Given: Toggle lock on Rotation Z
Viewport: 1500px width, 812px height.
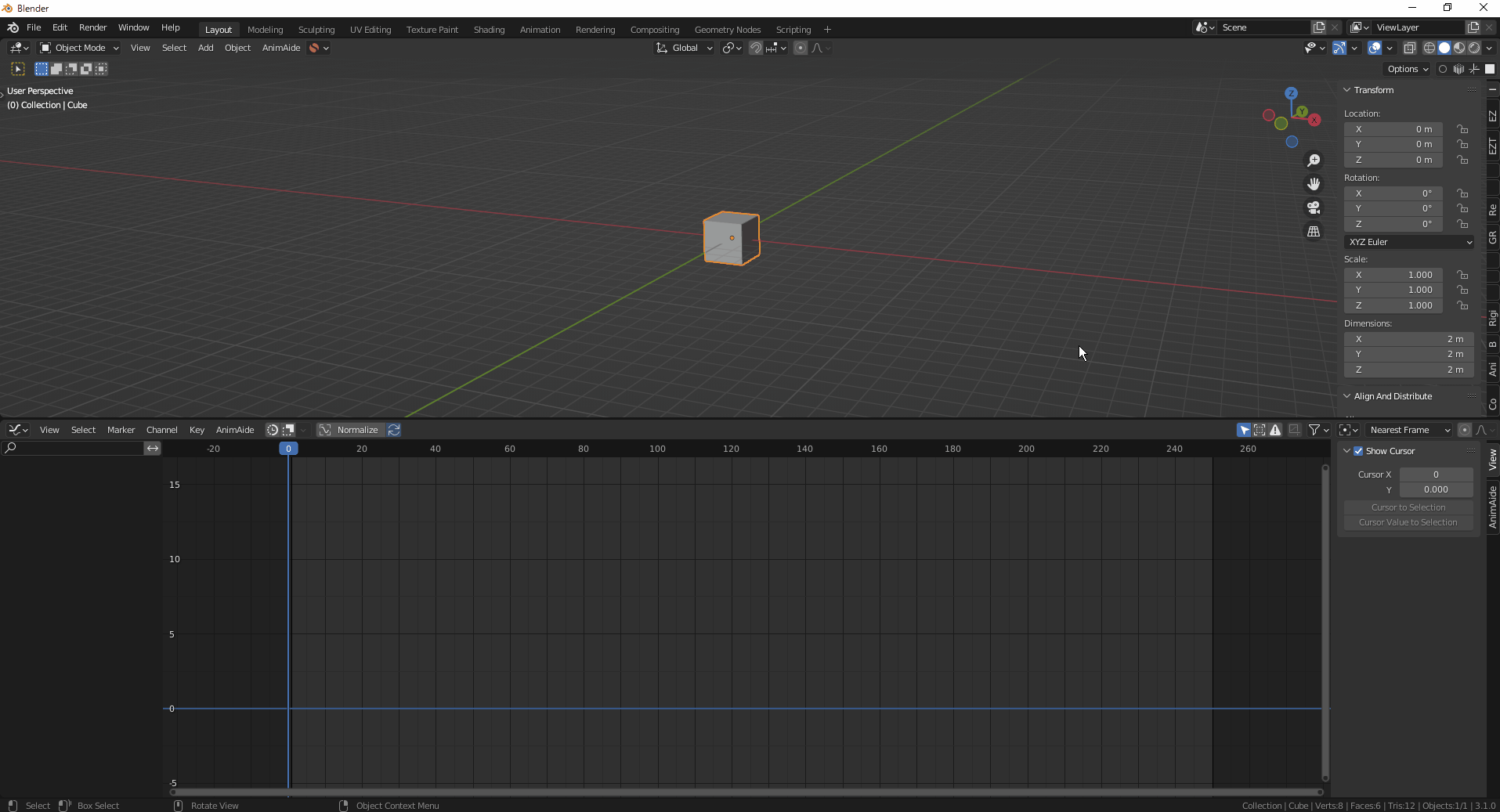Looking at the screenshot, I should pos(1462,224).
